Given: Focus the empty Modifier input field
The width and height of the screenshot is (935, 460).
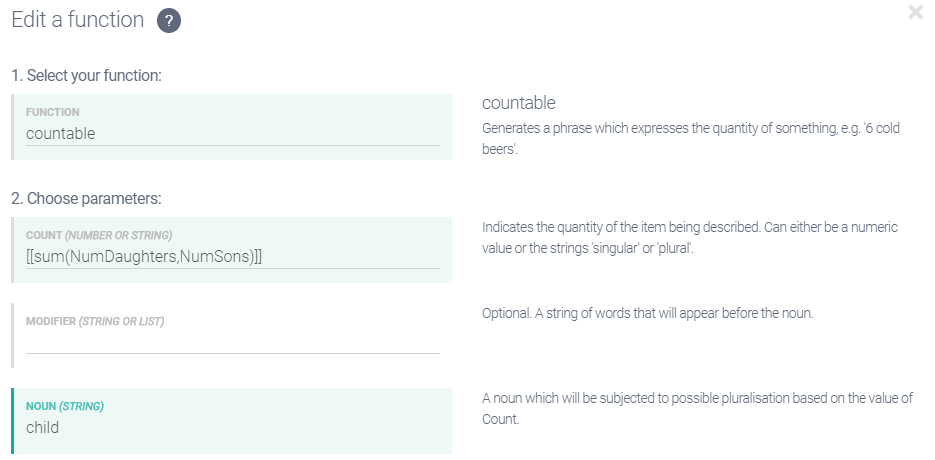Looking at the screenshot, I should click(x=232, y=342).
